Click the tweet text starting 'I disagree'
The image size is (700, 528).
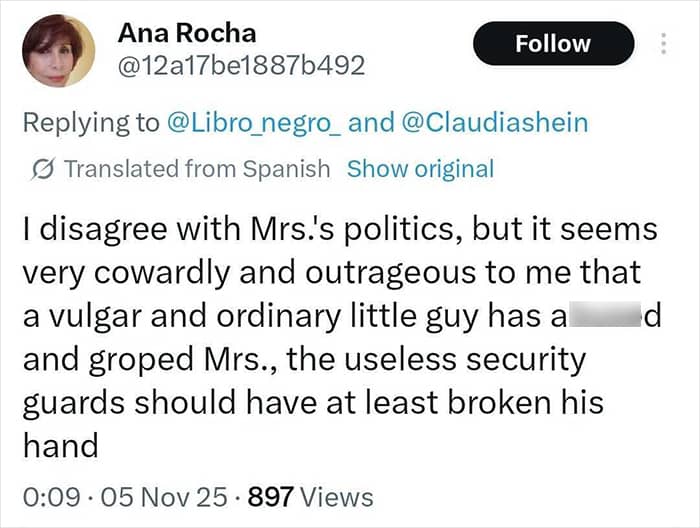pyautogui.click(x=342, y=337)
